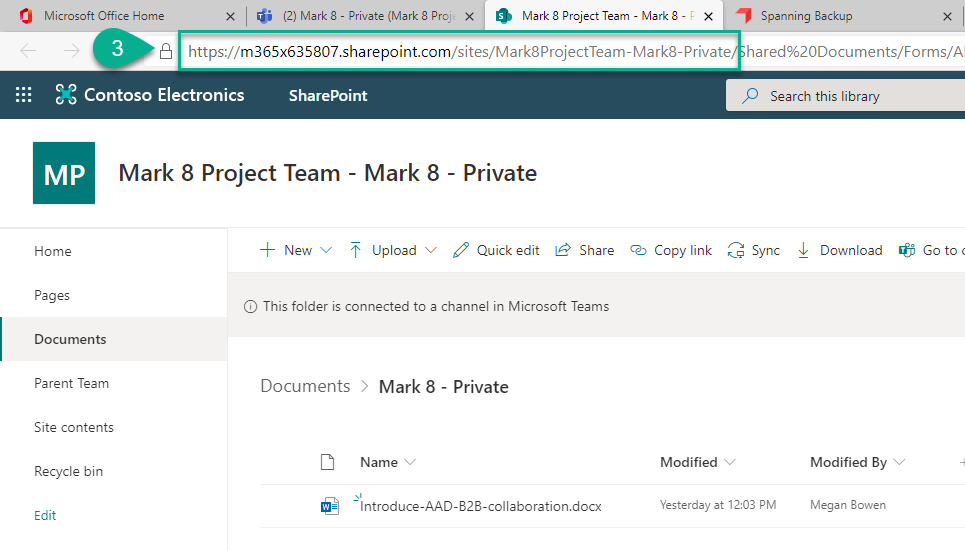
Task: Click Mark 8 - Private breadcrumb text
Action: click(444, 387)
